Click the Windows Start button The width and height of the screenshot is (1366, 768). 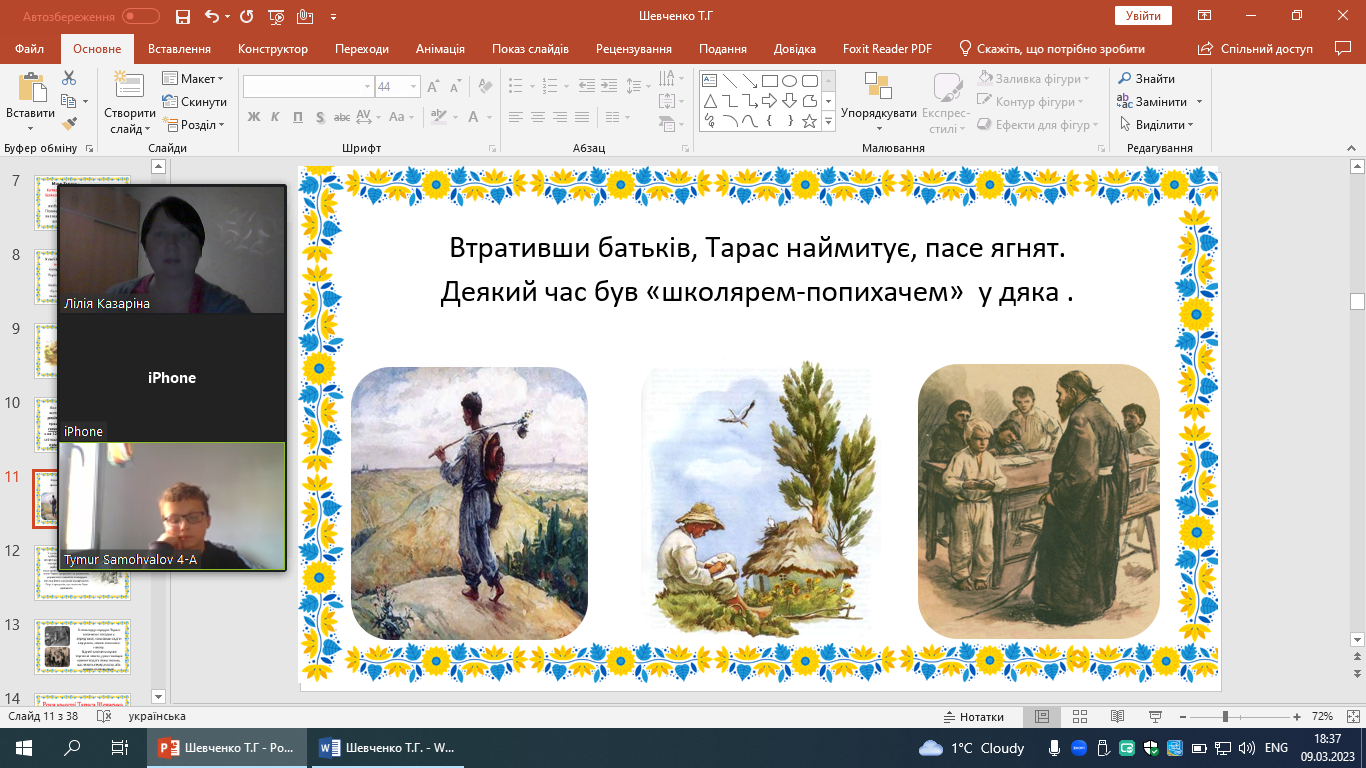pyautogui.click(x=23, y=748)
